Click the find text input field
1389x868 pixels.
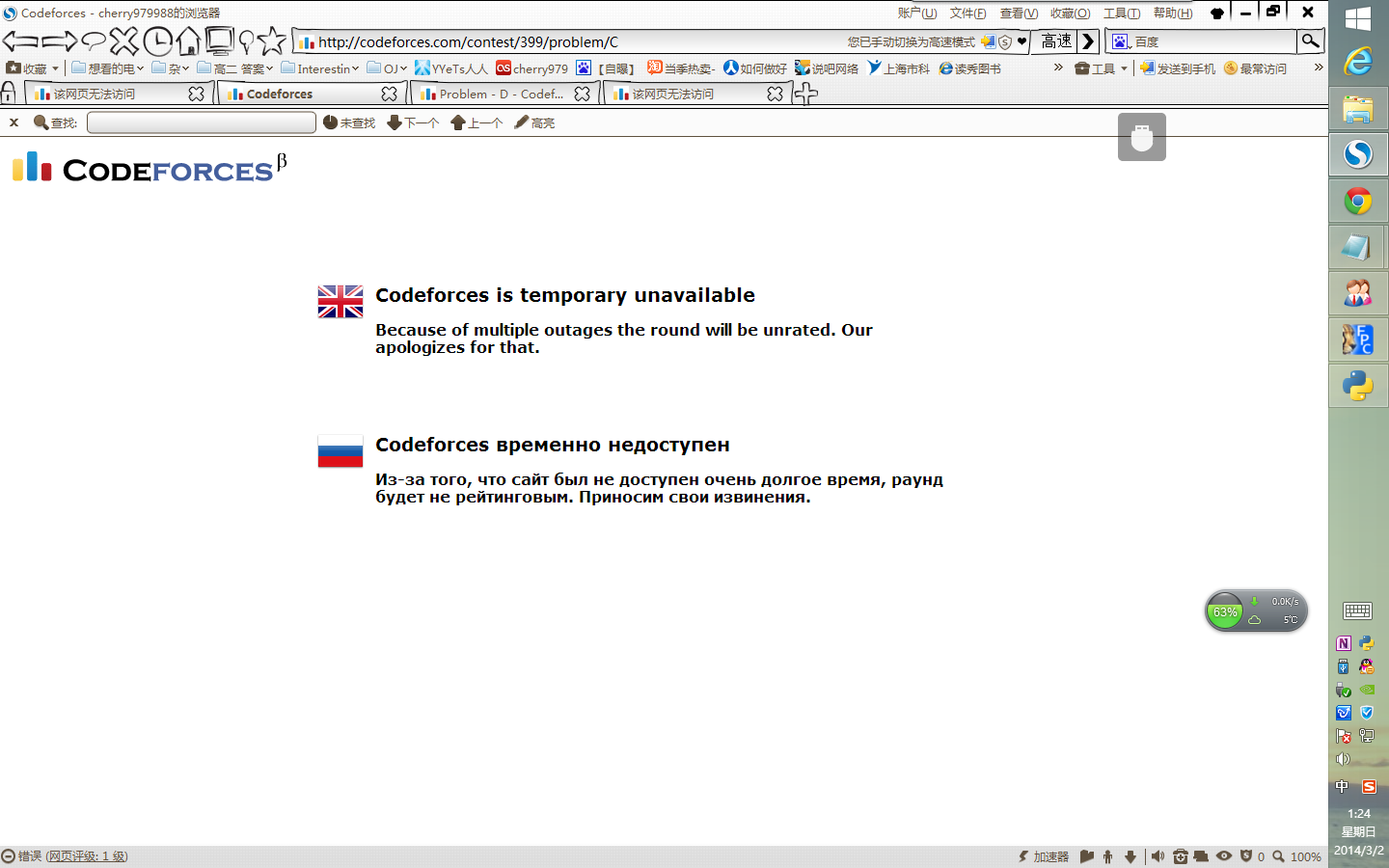[202, 122]
